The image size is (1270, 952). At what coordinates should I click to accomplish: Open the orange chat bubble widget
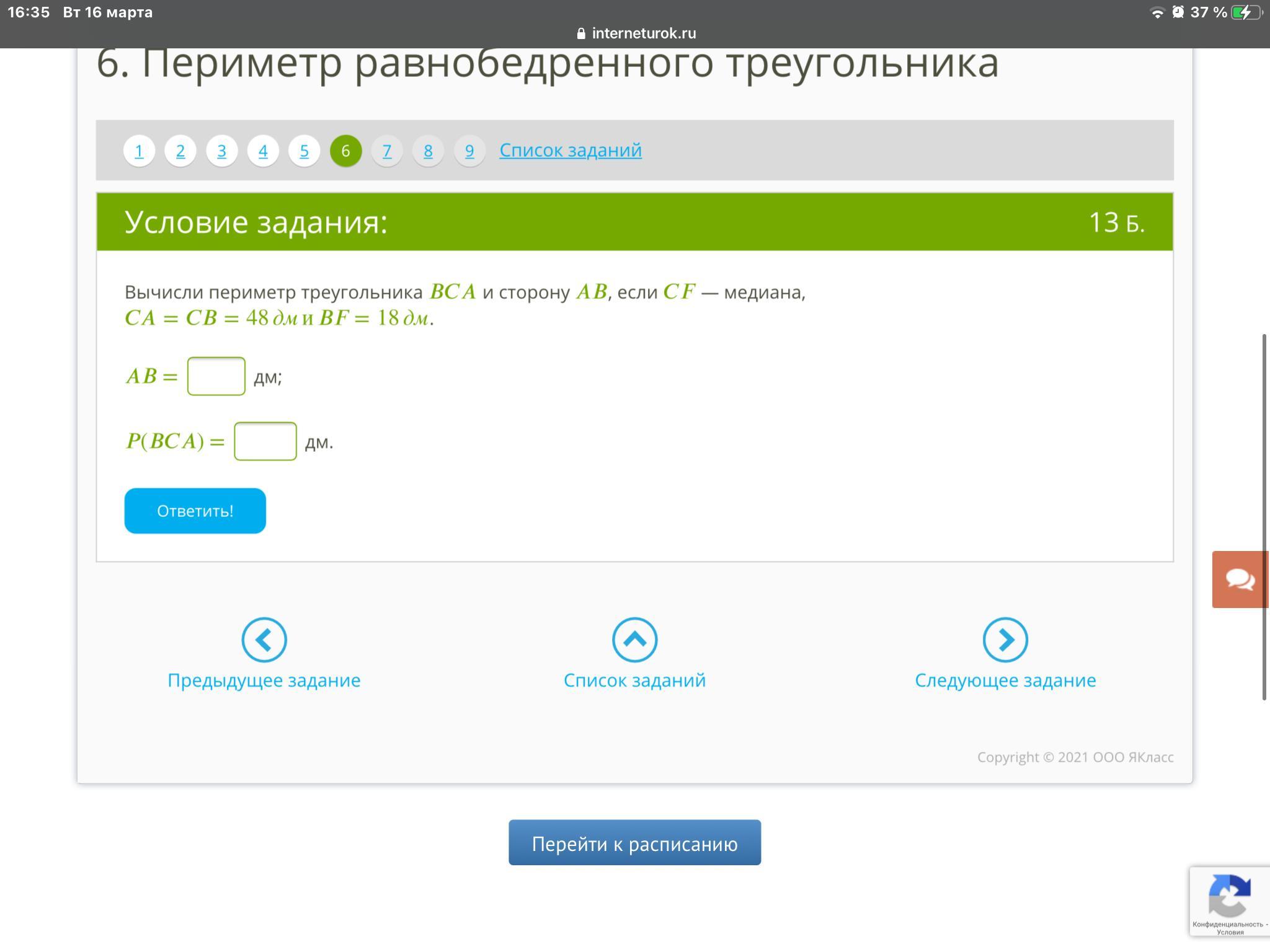[x=1240, y=580]
